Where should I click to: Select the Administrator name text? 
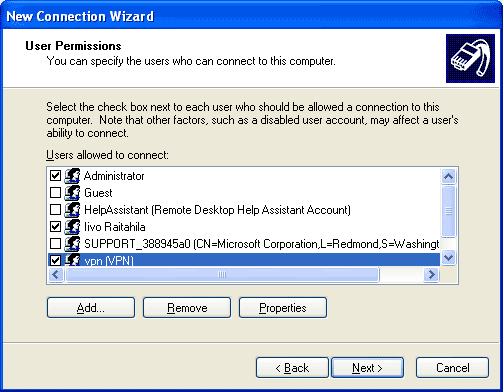pyautogui.click(x=114, y=176)
